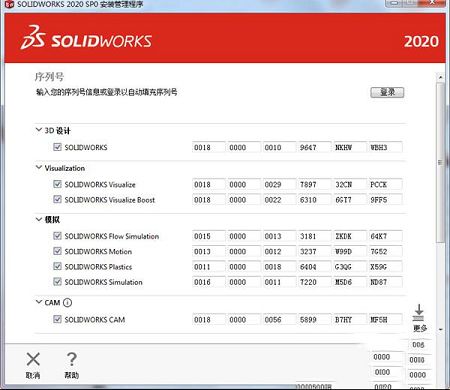Click the 序列号 heading text
This screenshot has width=450, height=390.
[x=49, y=77]
